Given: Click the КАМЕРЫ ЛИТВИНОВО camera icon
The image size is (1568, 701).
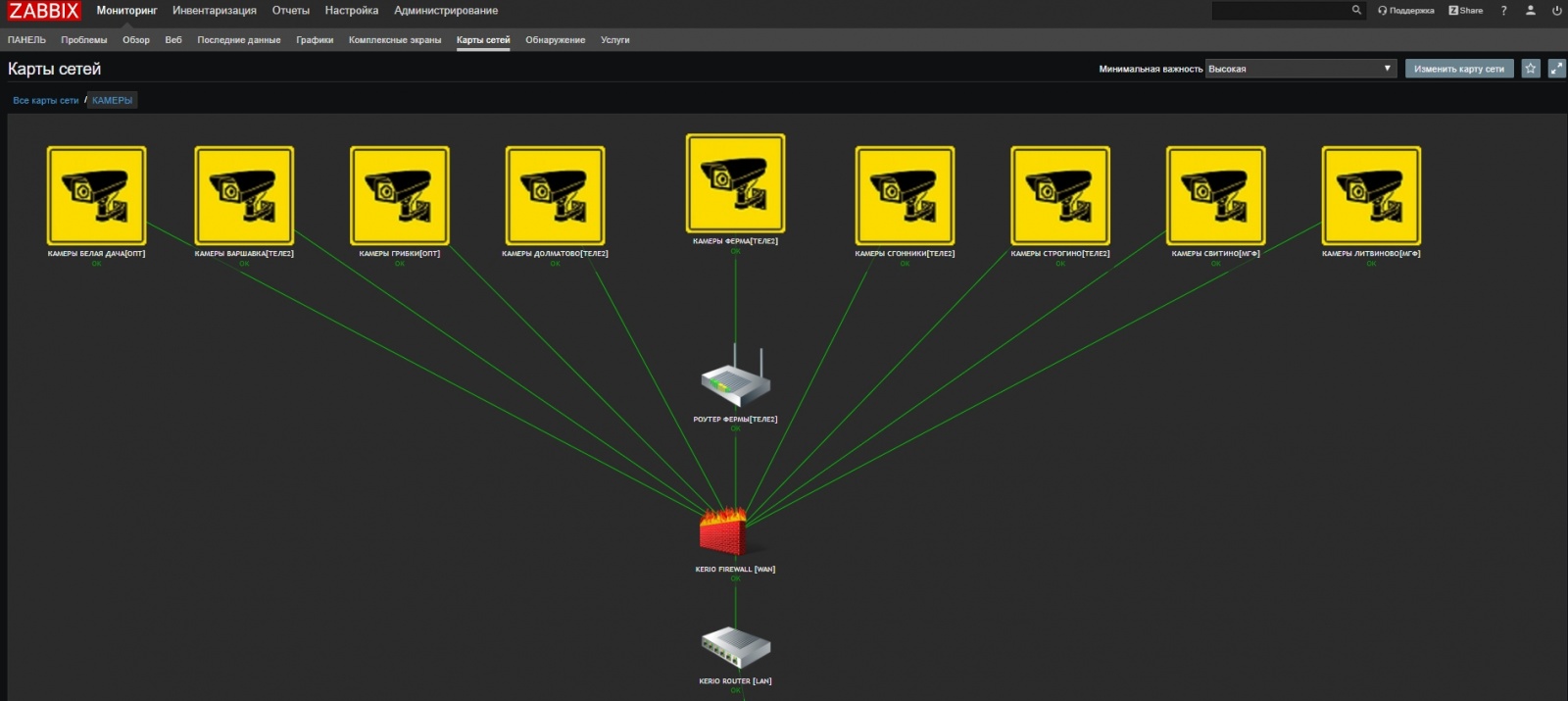Looking at the screenshot, I should point(1371,196).
